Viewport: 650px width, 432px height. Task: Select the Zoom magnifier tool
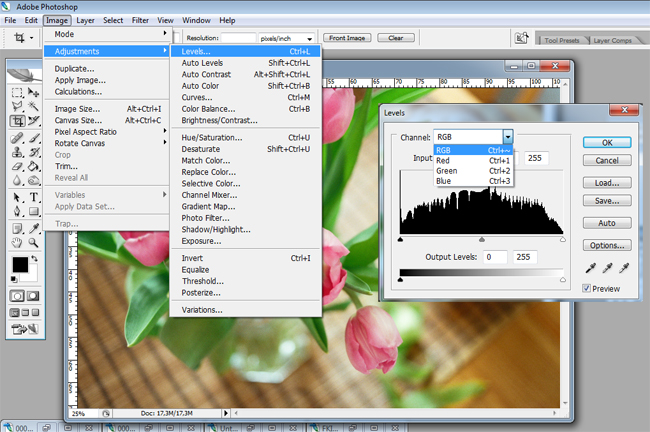(34, 242)
